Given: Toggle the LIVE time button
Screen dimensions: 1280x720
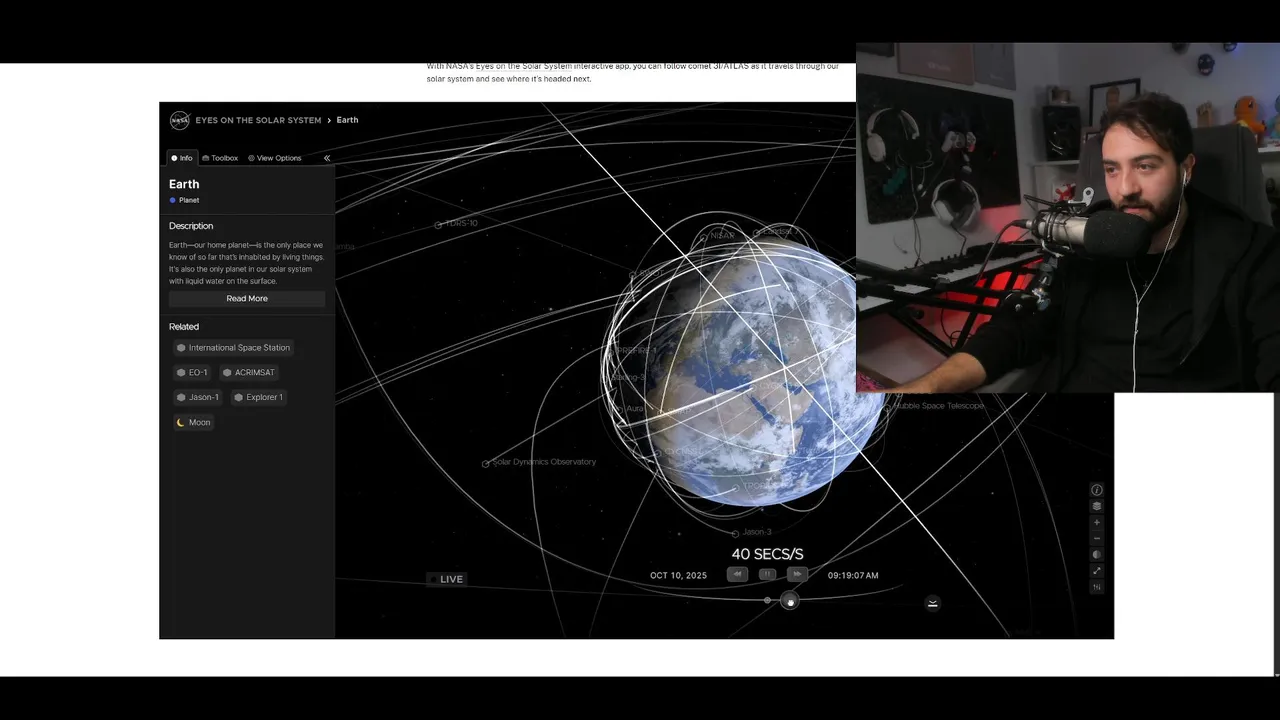Looking at the screenshot, I should click(x=446, y=579).
